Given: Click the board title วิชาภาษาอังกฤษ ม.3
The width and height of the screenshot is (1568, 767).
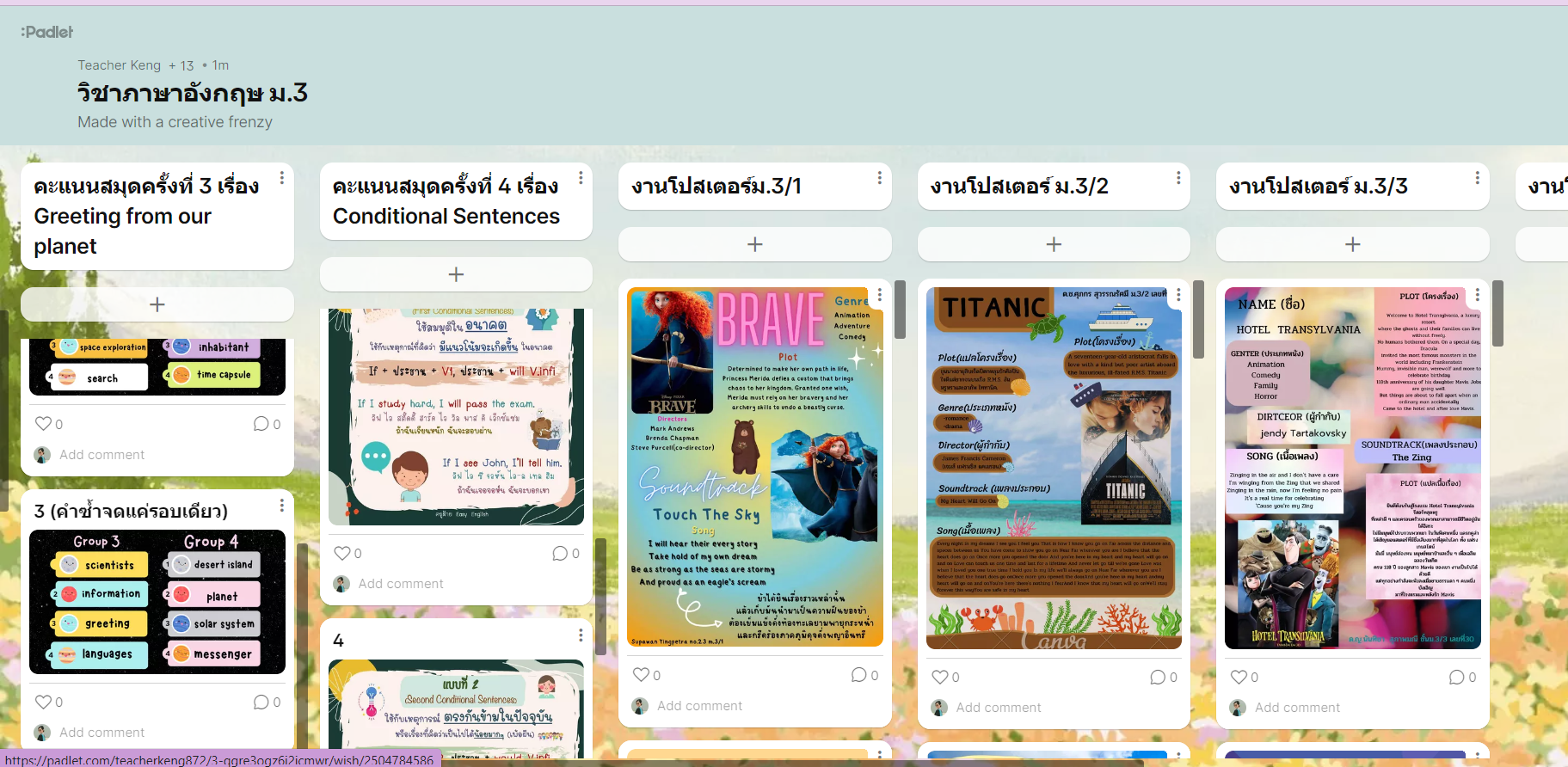Looking at the screenshot, I should click(x=193, y=93).
